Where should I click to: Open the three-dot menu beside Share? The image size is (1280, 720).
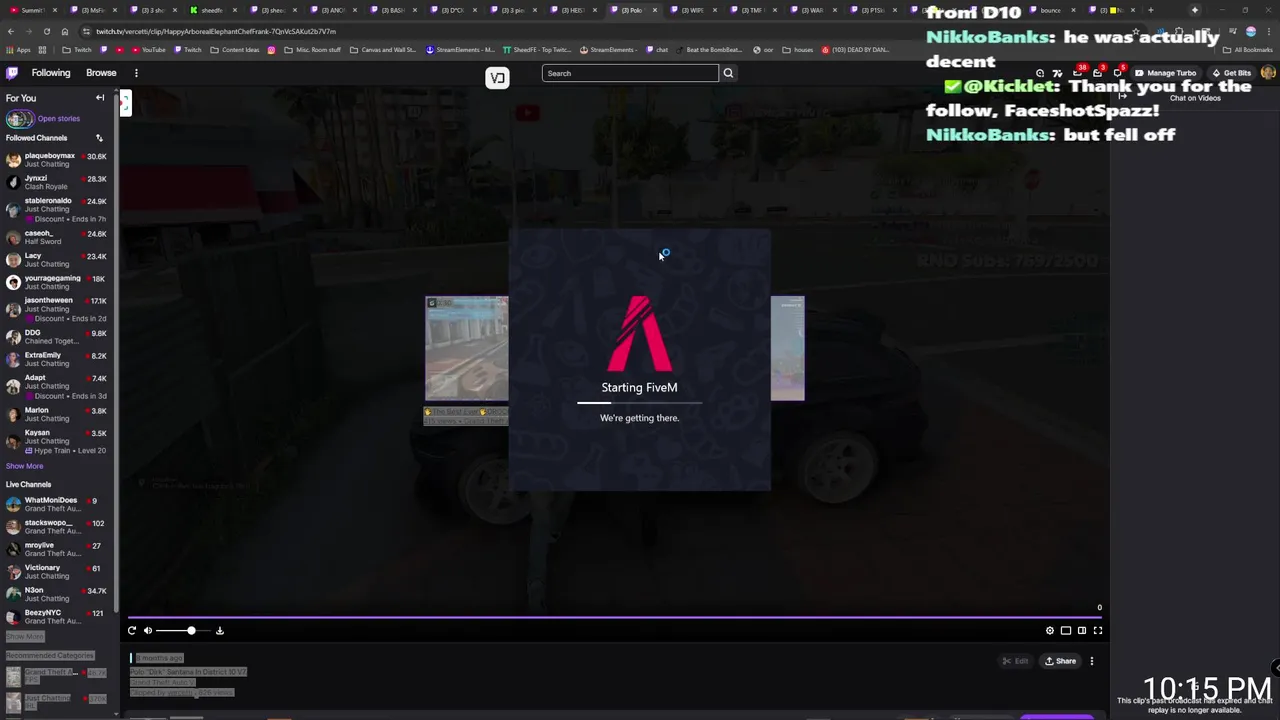pos(1092,661)
